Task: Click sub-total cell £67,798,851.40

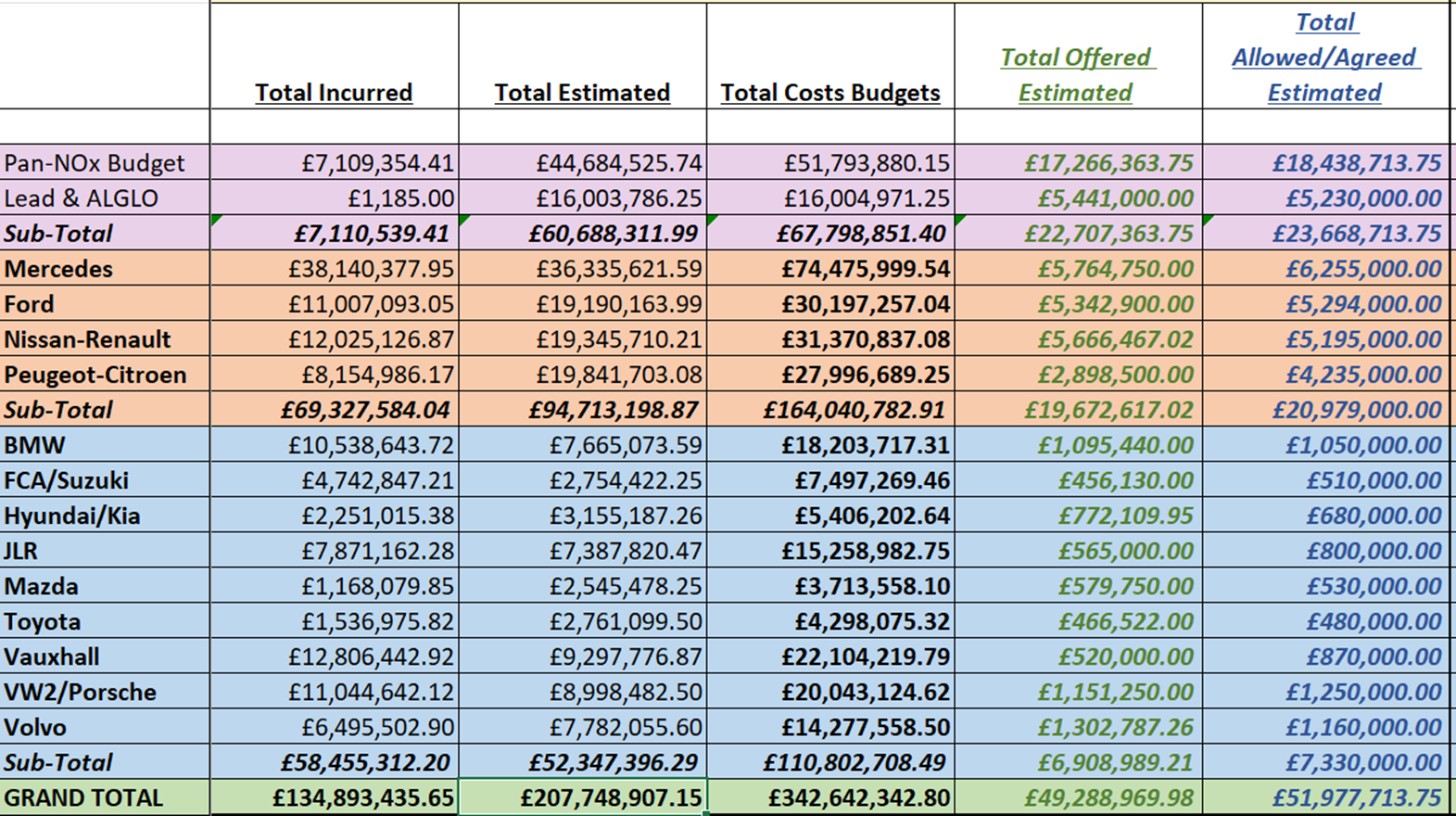Action: (831, 234)
